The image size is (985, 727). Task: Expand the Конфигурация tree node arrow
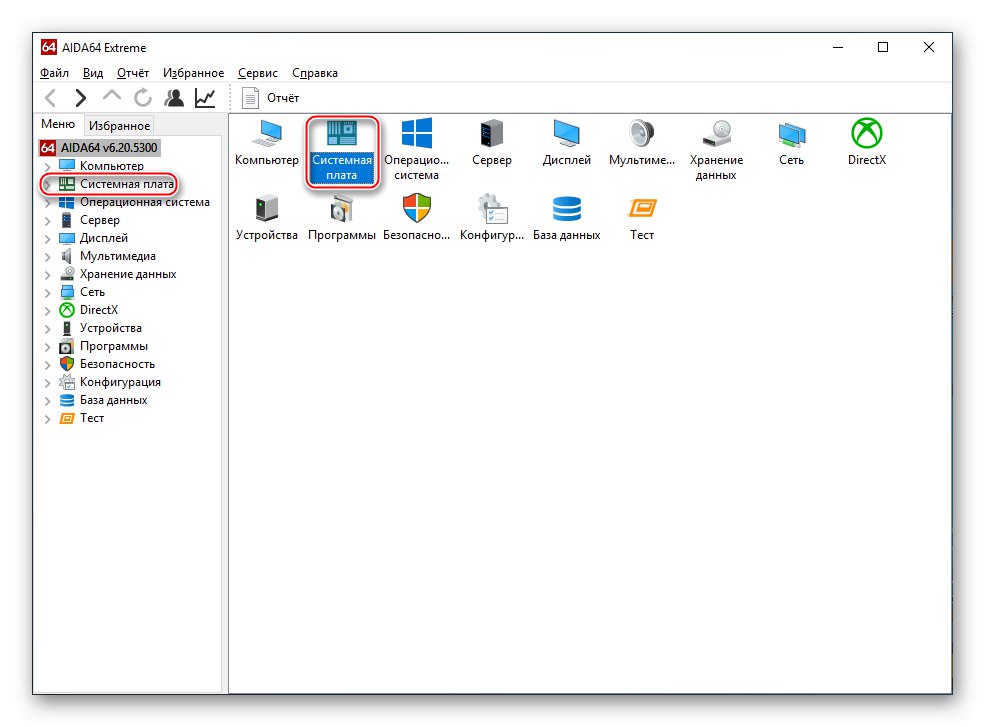point(48,383)
